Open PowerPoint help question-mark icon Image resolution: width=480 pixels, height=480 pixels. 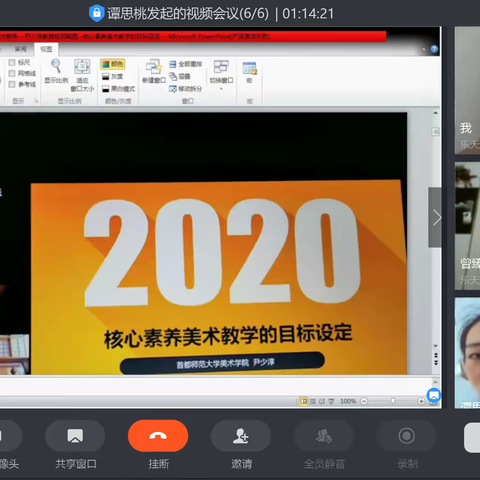pyautogui.click(x=434, y=49)
